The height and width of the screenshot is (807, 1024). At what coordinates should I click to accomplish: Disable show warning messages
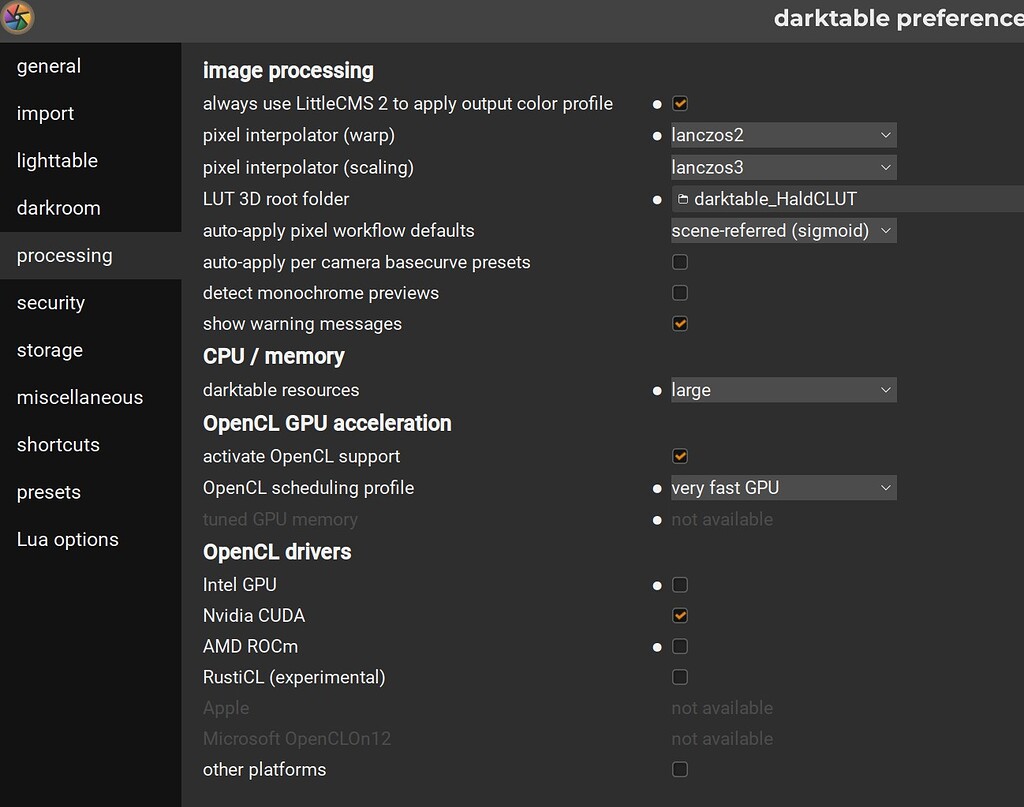(x=680, y=323)
